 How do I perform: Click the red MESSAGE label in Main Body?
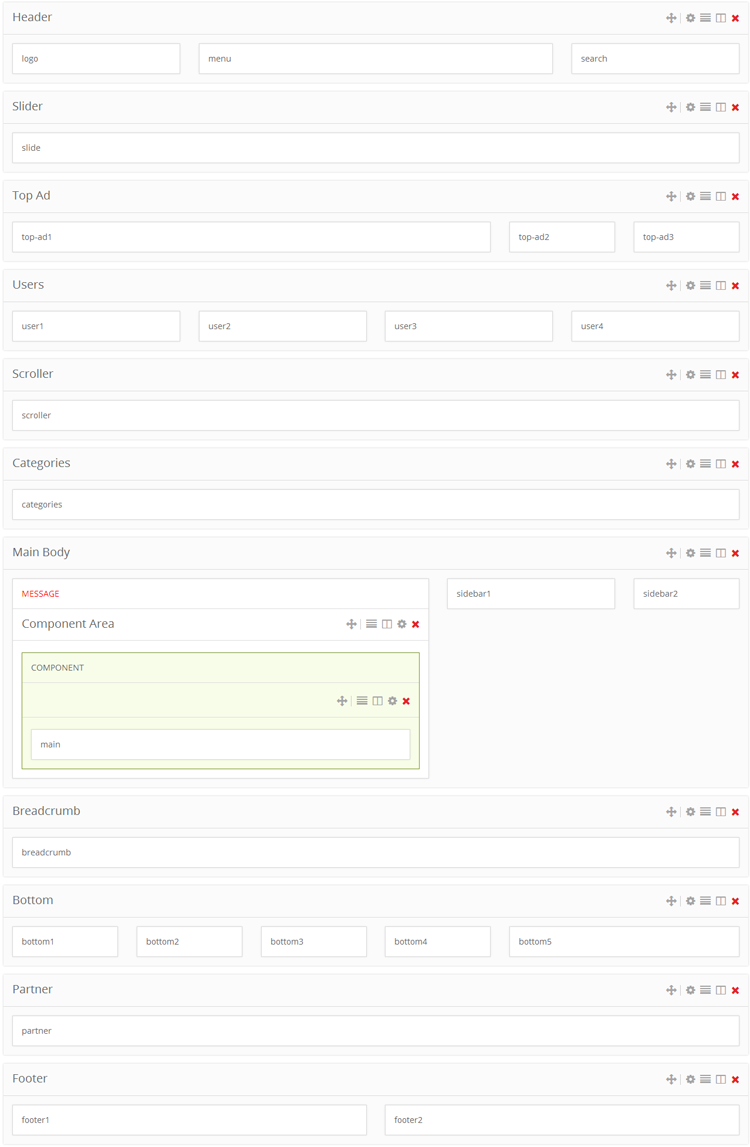pyautogui.click(x=41, y=594)
